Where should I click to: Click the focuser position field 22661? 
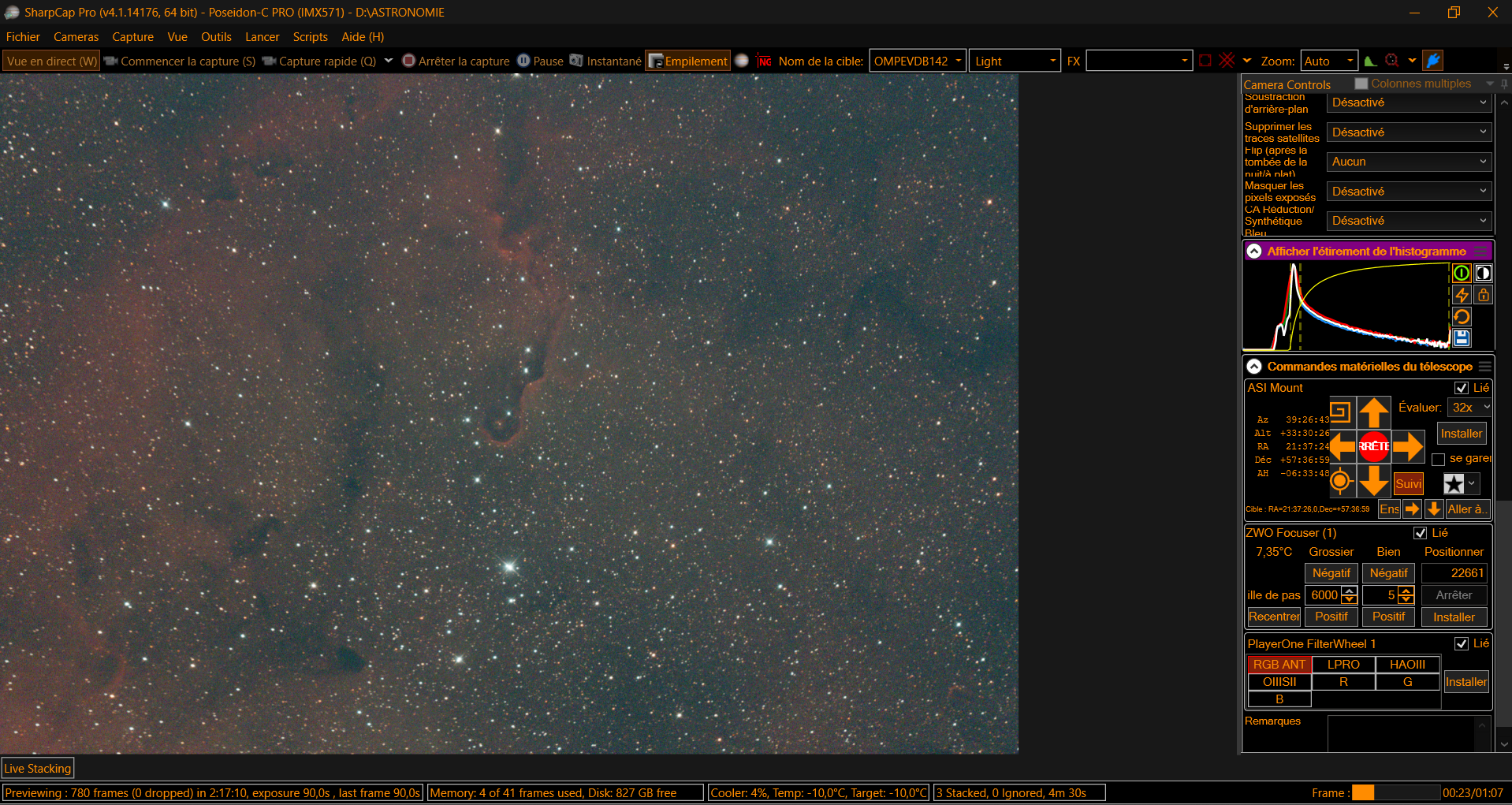(1454, 573)
